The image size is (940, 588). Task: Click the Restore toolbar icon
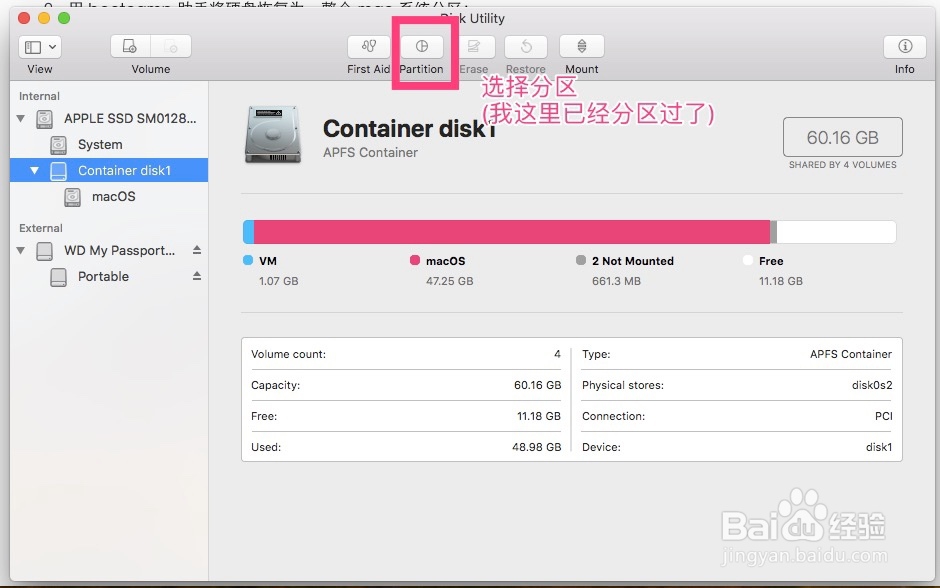(526, 46)
